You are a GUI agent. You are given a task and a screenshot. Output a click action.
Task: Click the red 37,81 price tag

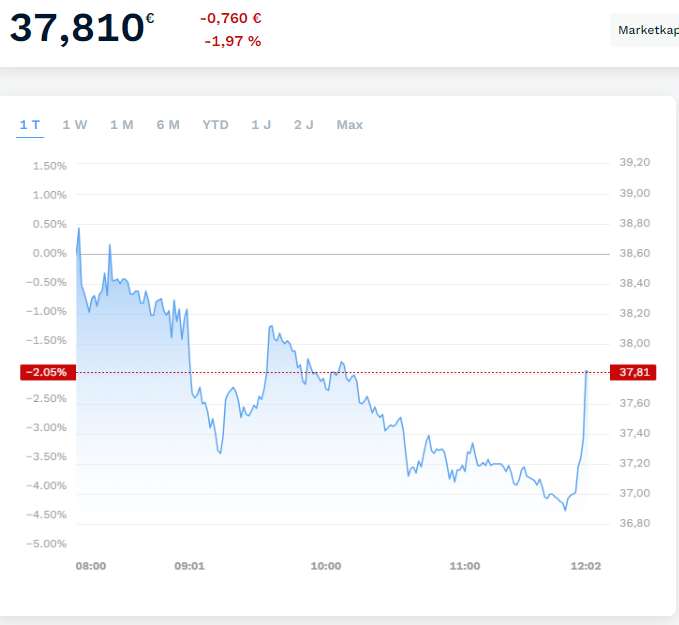634,372
